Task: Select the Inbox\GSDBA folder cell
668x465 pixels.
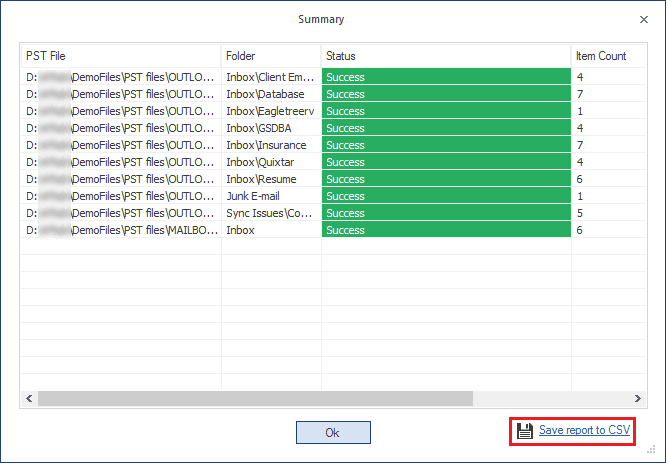Action: [x=271, y=128]
